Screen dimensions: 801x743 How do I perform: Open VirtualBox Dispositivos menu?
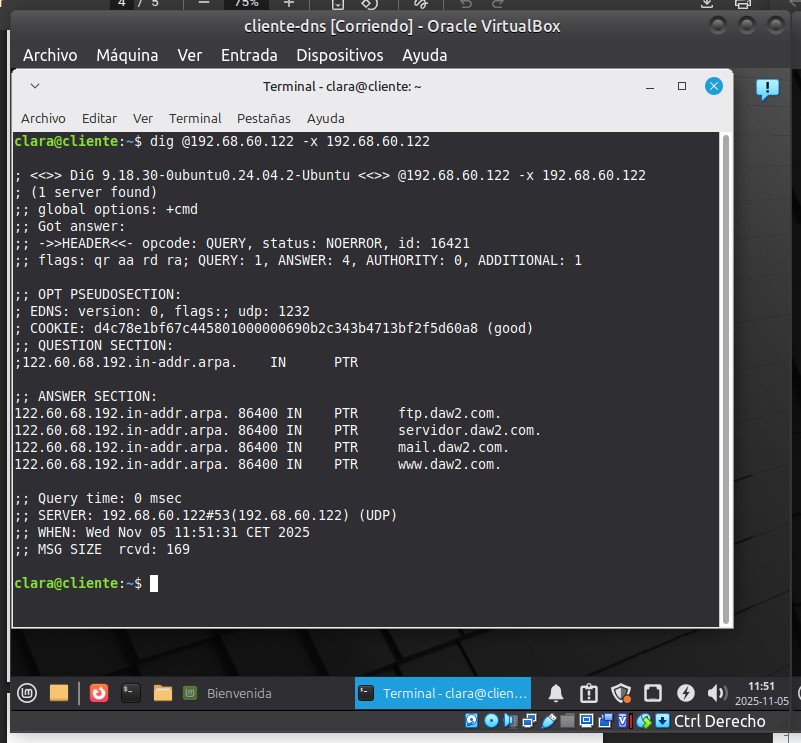340,55
